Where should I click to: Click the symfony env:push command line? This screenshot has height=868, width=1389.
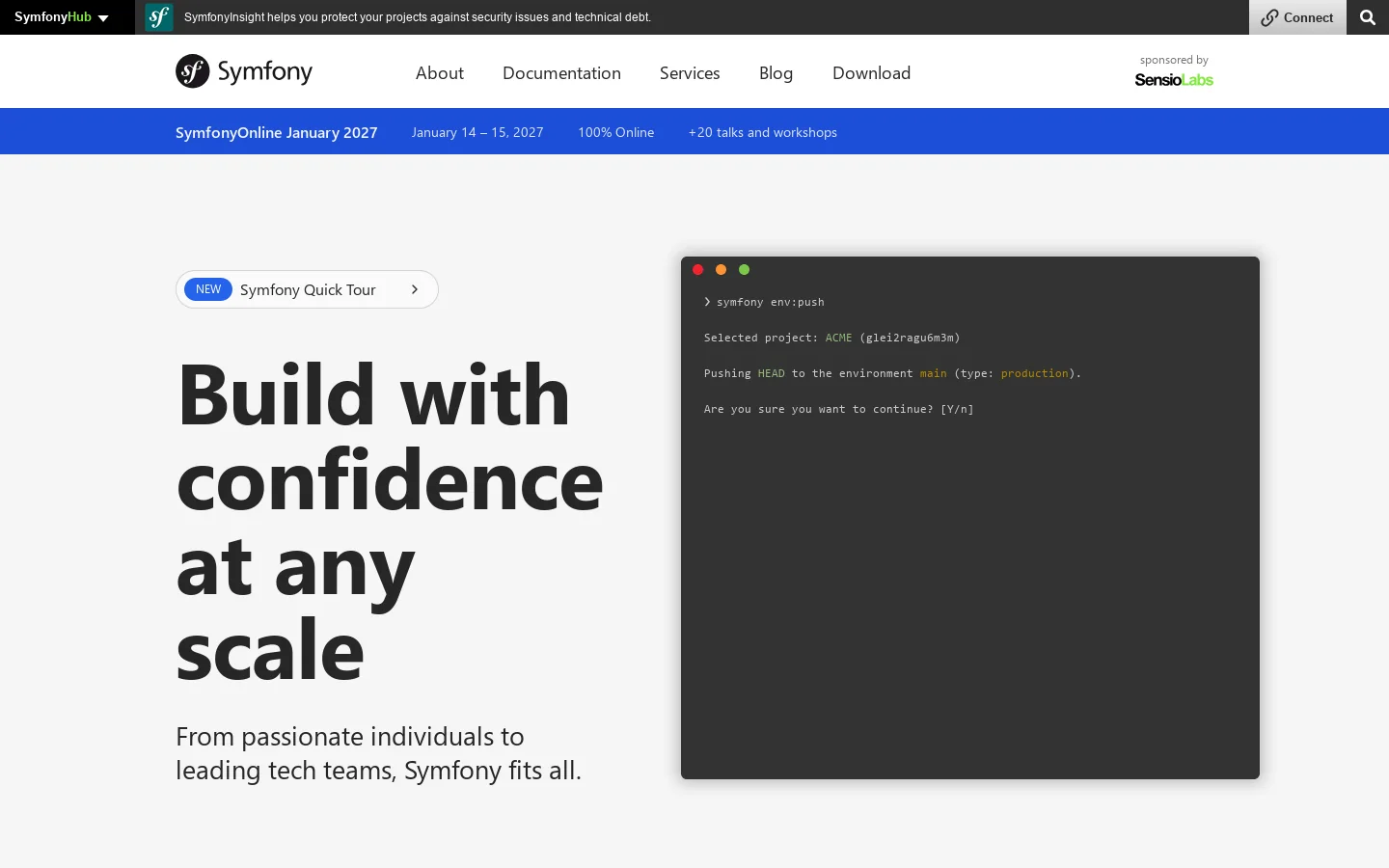click(x=764, y=302)
